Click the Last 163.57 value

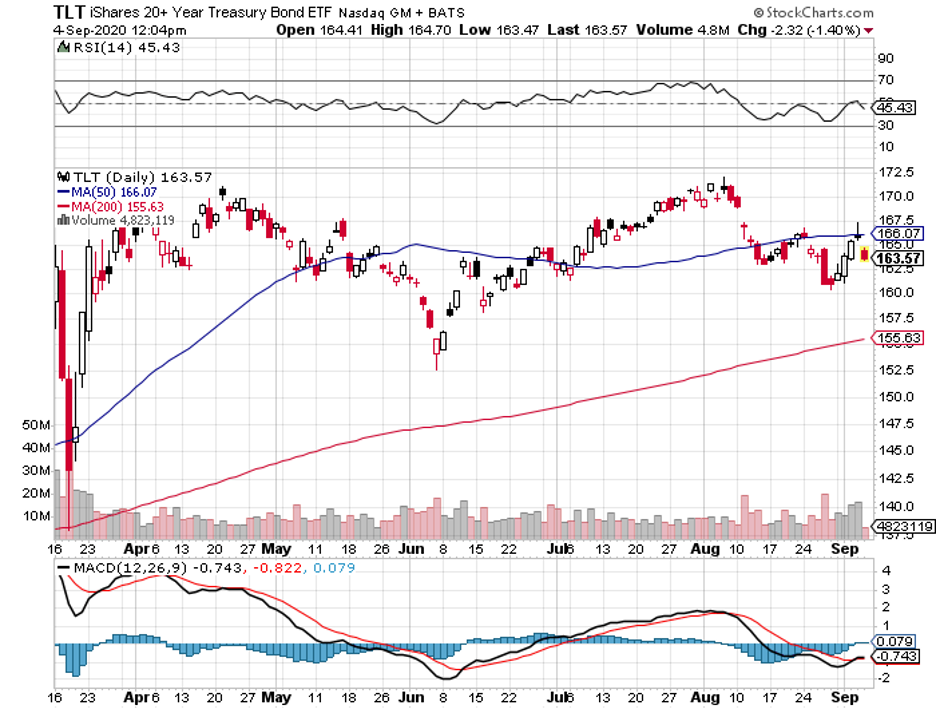(x=587, y=30)
